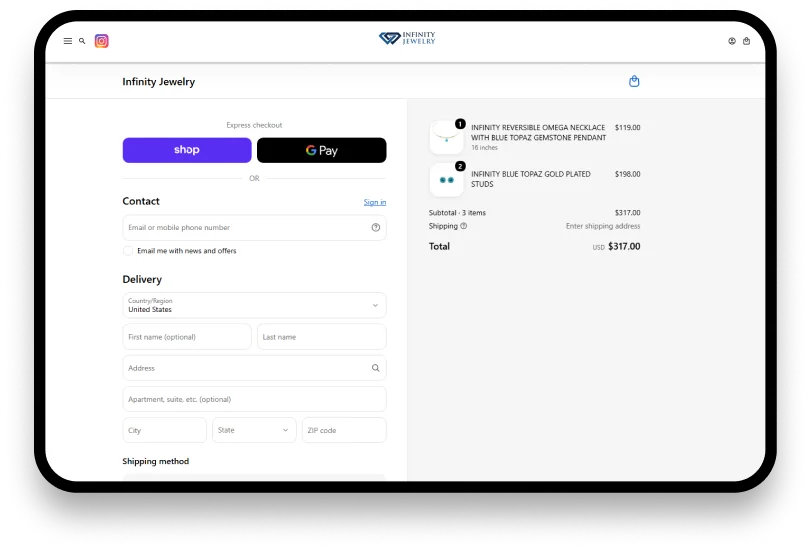The height and width of the screenshot is (551, 811).
Task: Open the hamburger menu icon
Action: coord(68,41)
